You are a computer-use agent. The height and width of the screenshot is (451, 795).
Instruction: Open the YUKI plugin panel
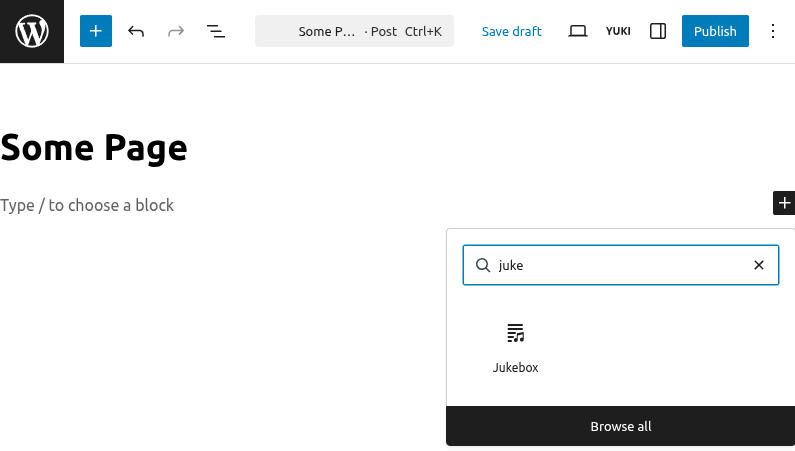(618, 31)
